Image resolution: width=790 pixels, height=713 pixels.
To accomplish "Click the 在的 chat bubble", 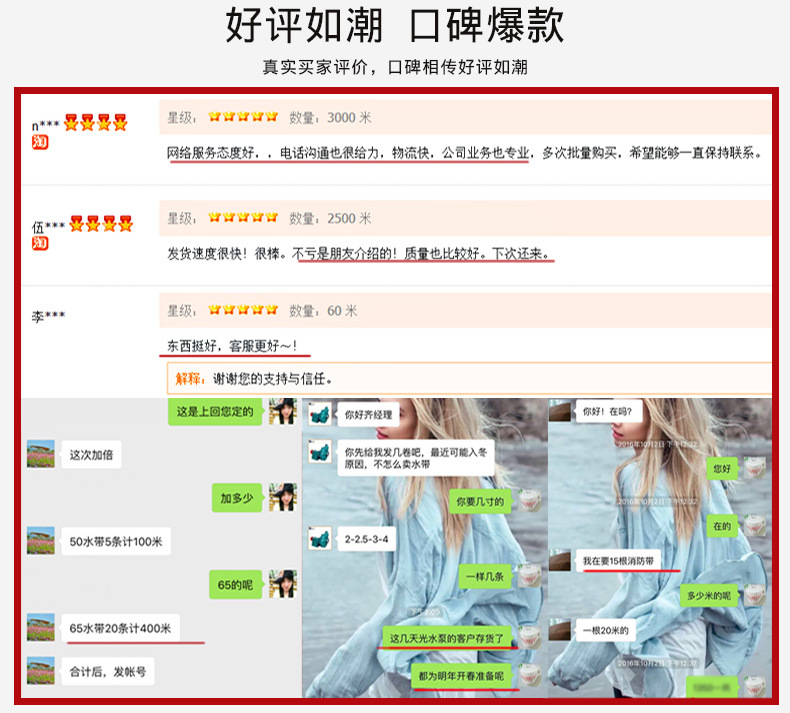I will [x=721, y=526].
